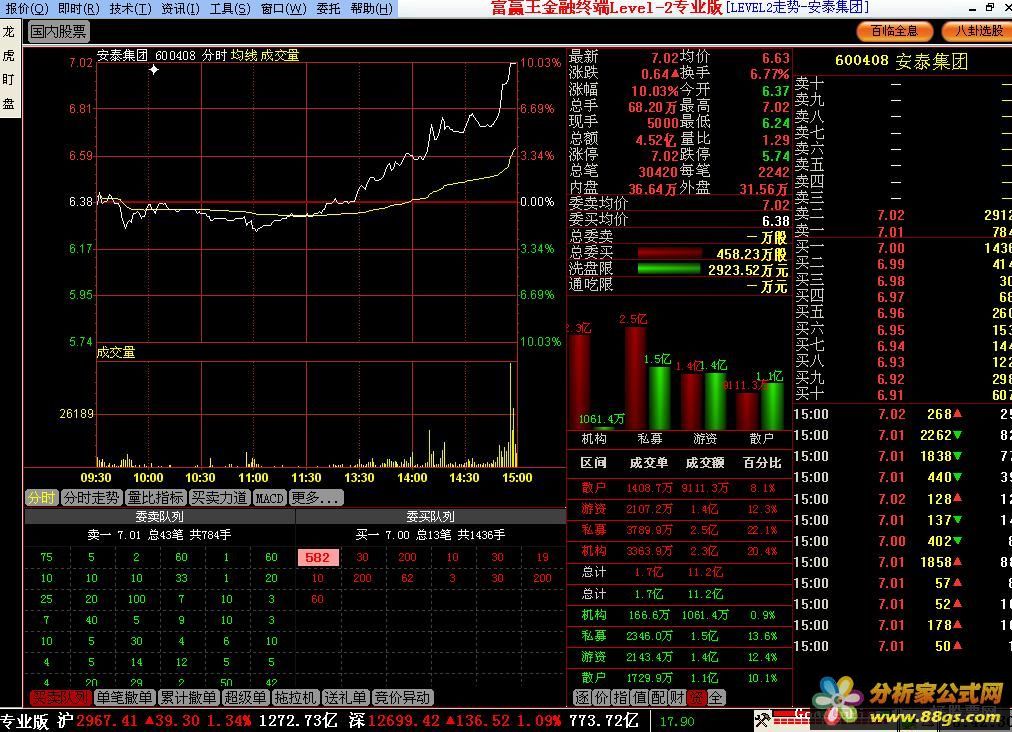The width and height of the screenshot is (1012, 732).
Task: Click the 成交单 table header
Action: 649,463
